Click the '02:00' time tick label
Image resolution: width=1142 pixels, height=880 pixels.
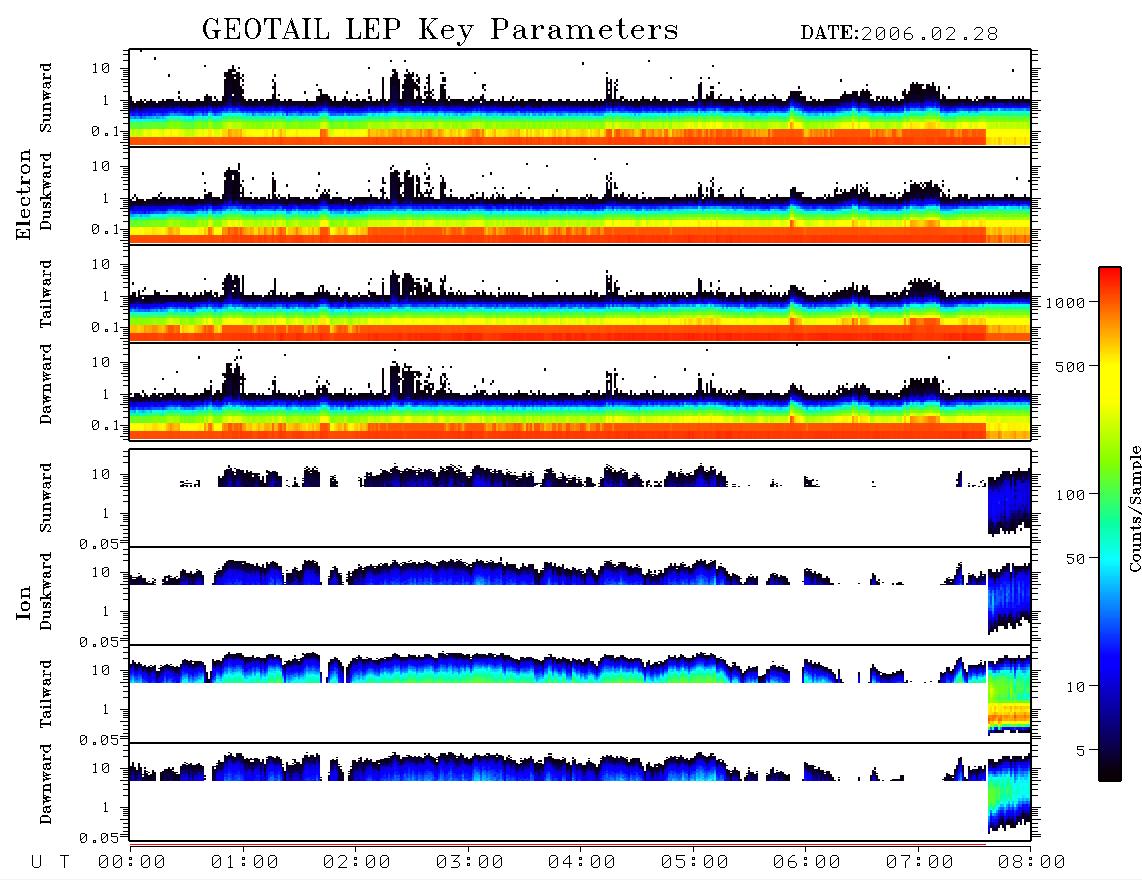[357, 862]
